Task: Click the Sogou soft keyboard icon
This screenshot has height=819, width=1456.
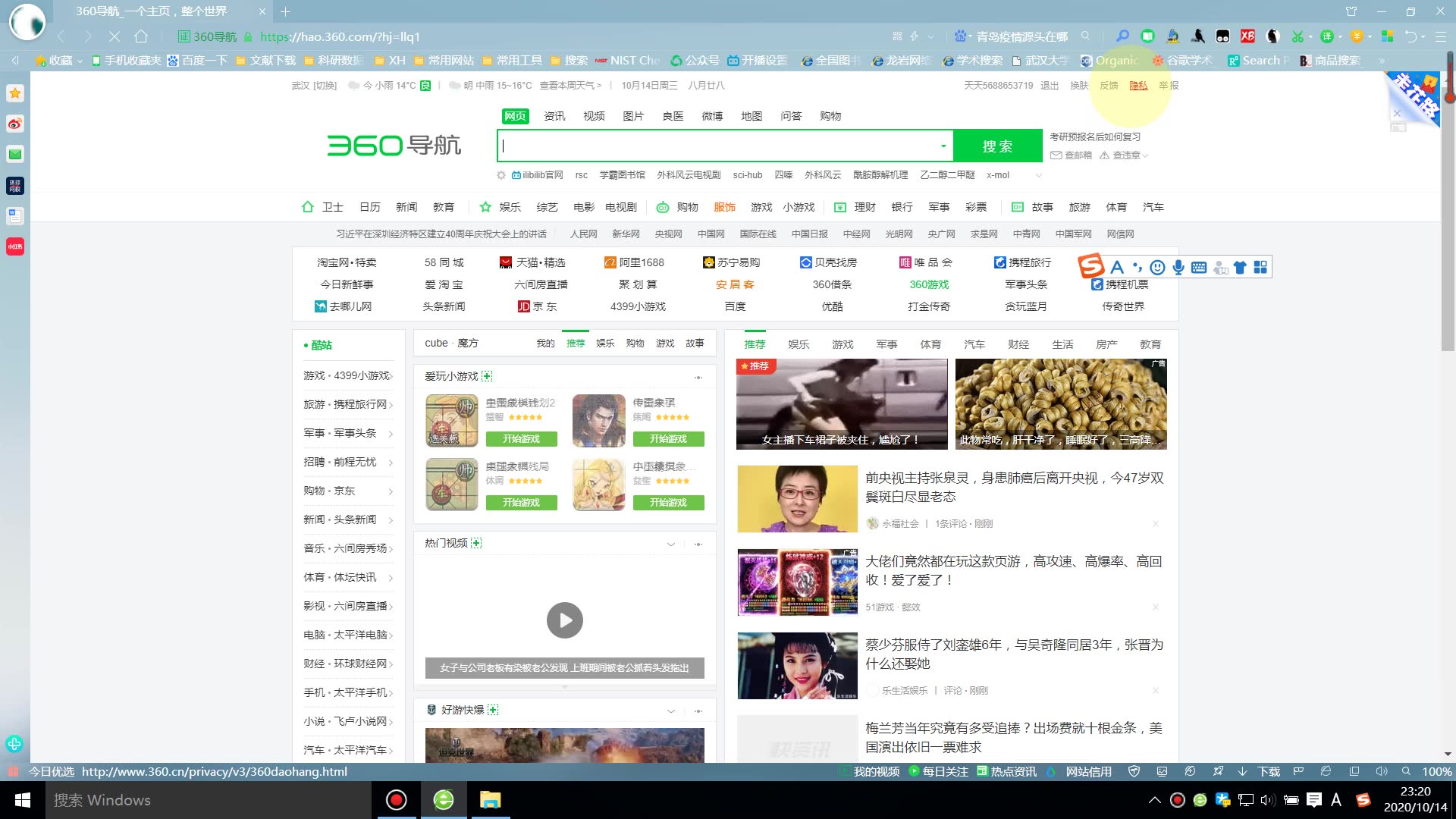Action: (x=1199, y=267)
